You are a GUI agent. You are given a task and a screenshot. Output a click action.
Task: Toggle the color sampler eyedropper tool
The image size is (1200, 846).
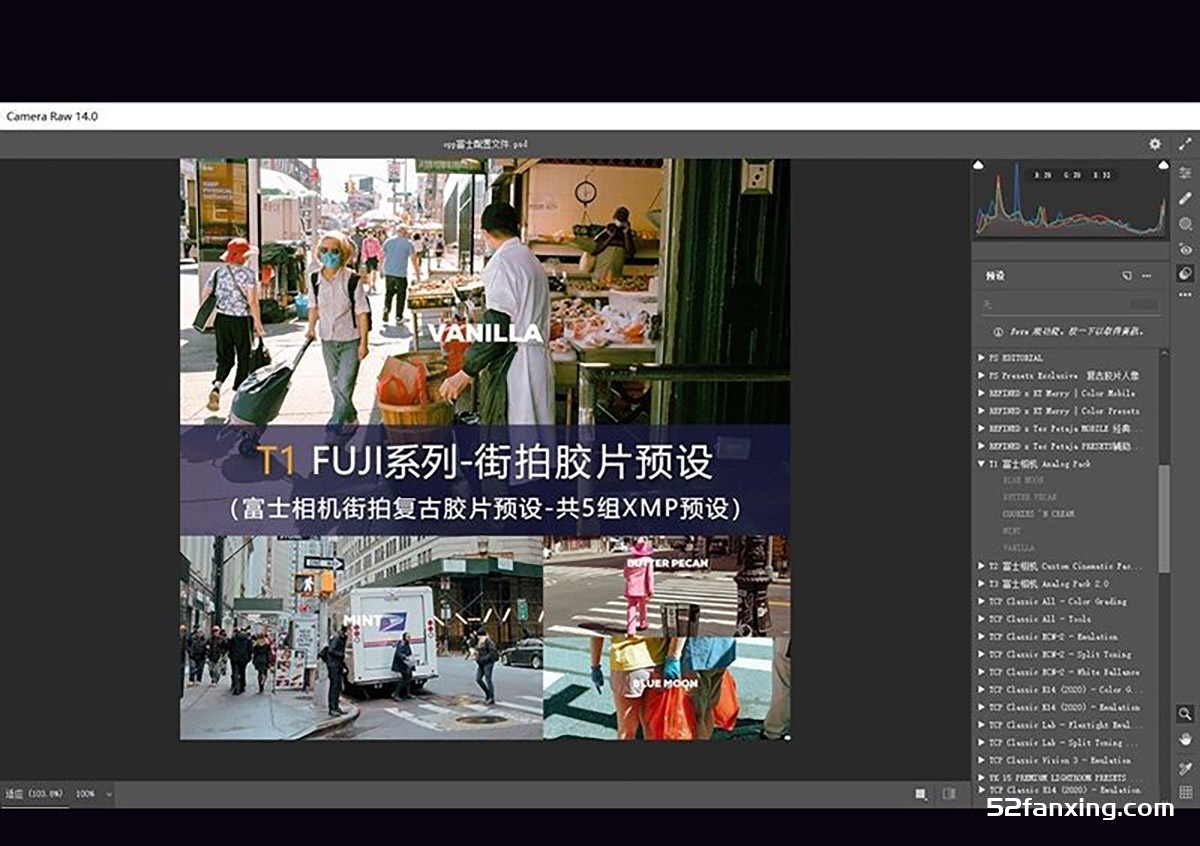coord(1186,768)
